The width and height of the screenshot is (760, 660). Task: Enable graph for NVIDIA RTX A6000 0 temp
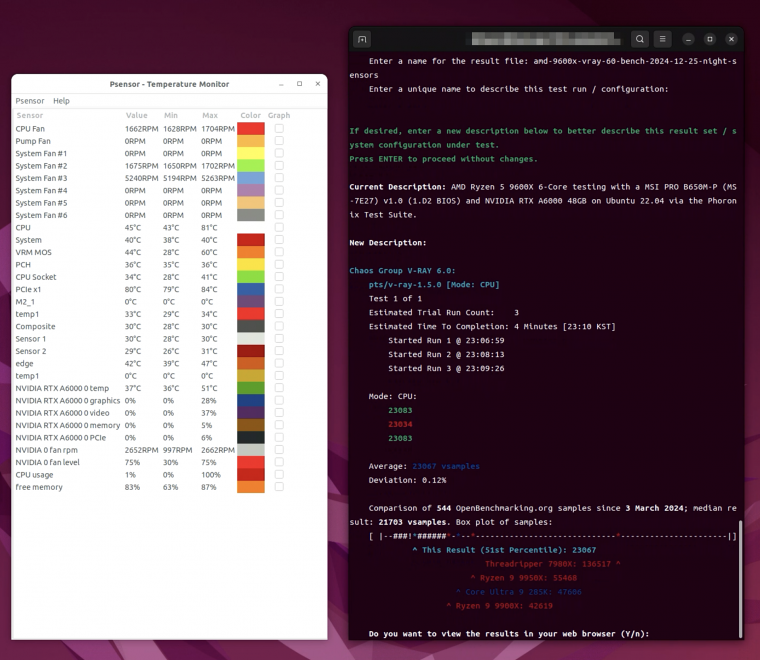(x=279, y=388)
